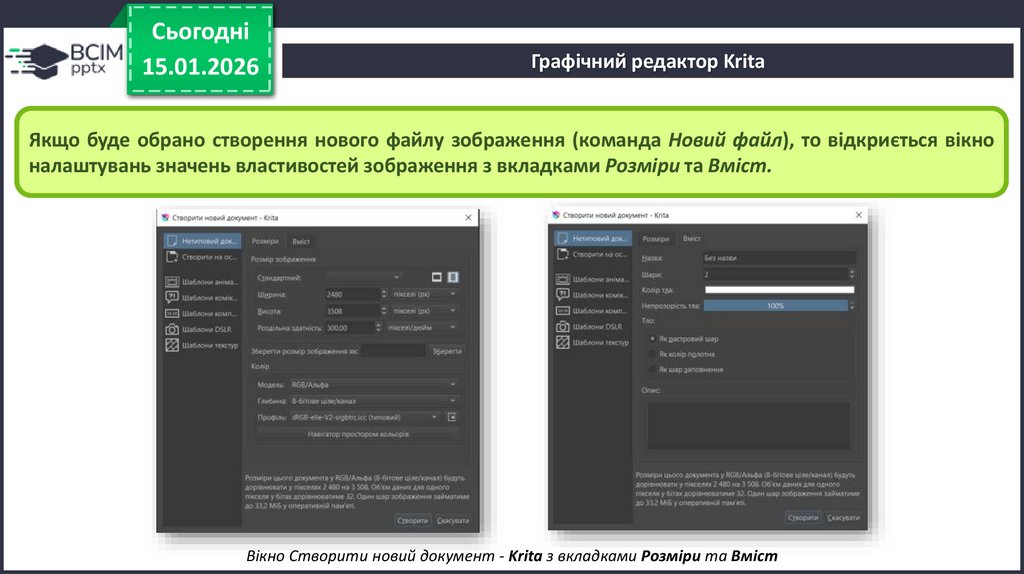Screen dimensions: 1024x574
Task: Open the Профіль dropdown with sRGB-elle-V2
Action: click(x=364, y=417)
